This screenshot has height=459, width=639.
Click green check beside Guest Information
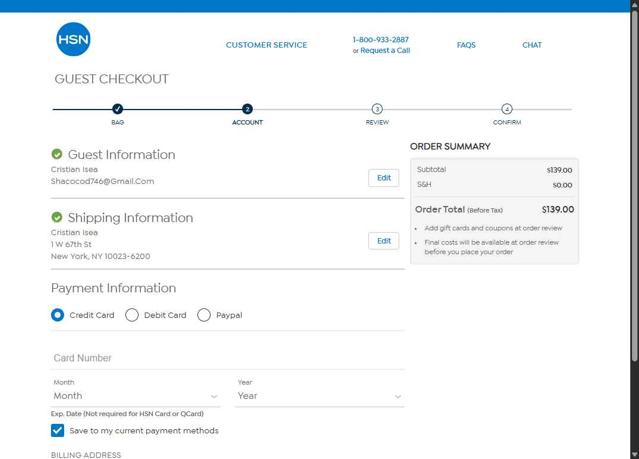point(57,155)
